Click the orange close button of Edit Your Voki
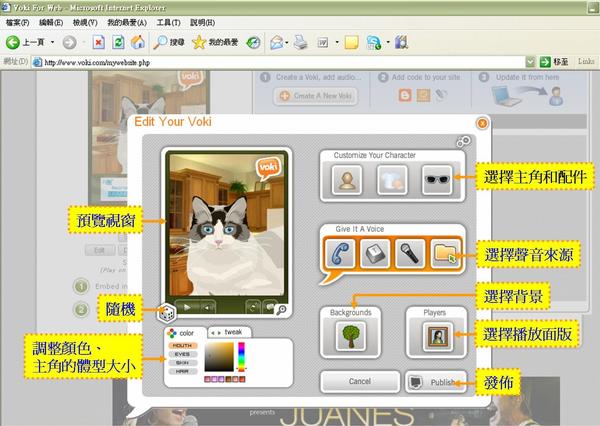 [482, 123]
